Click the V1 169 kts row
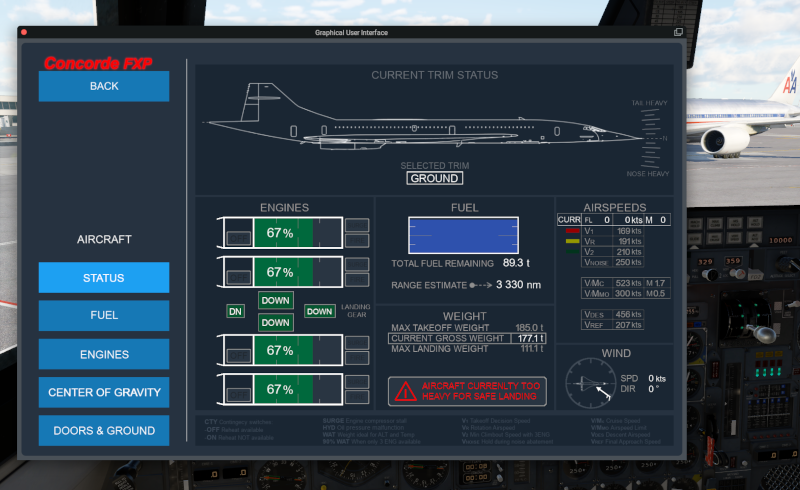 tap(612, 231)
